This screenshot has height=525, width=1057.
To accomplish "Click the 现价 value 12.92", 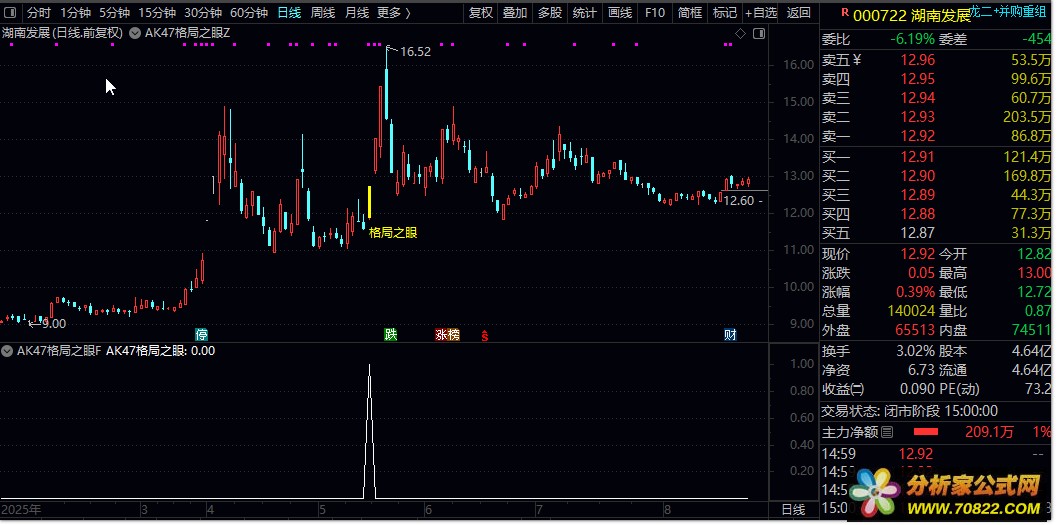I will coord(918,254).
